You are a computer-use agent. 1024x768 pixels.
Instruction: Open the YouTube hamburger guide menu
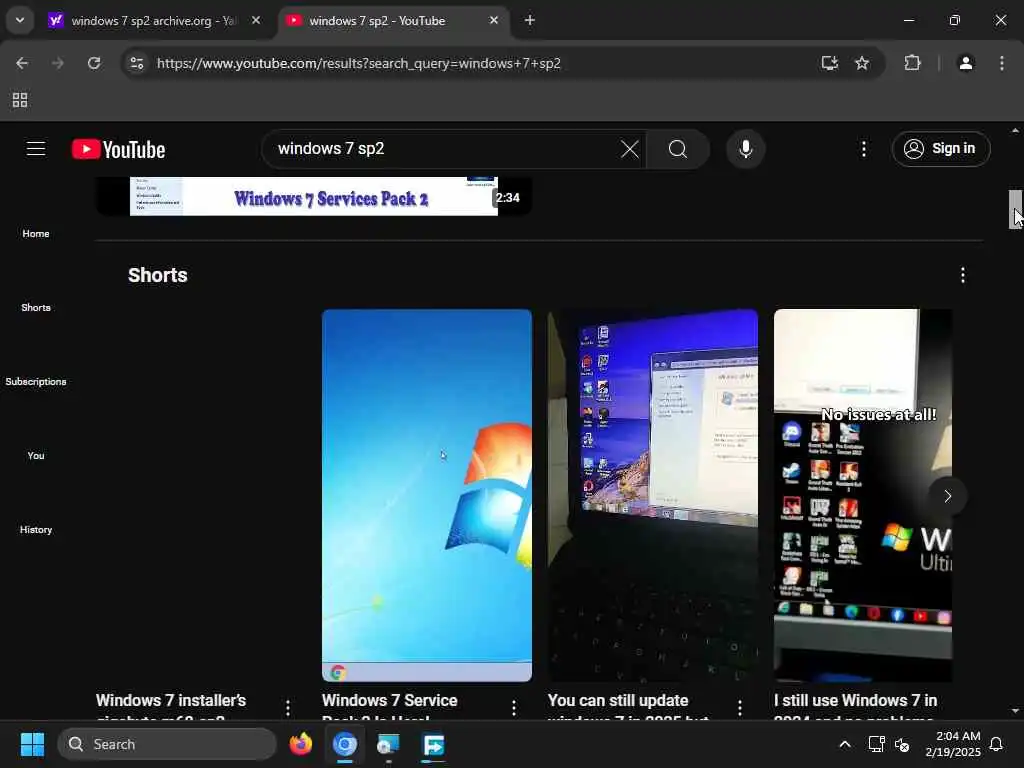(x=36, y=149)
